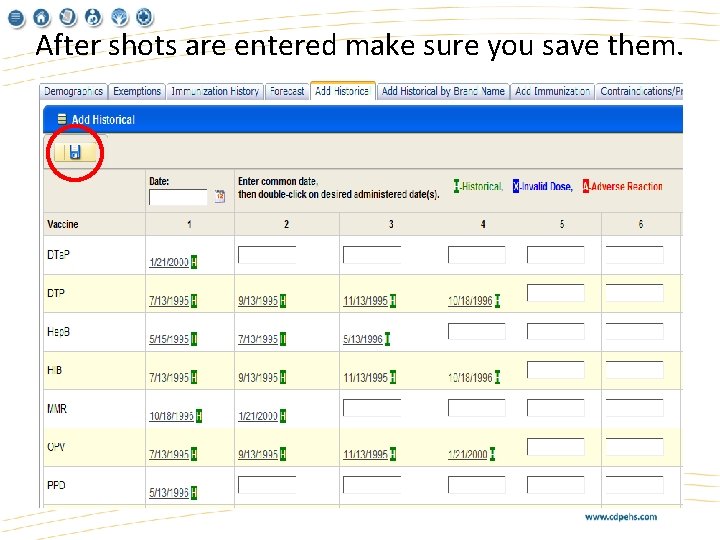Viewport: 720px width, 540px height.
Task: Click the blue Invalid Dose legend icon
Action: [516, 186]
